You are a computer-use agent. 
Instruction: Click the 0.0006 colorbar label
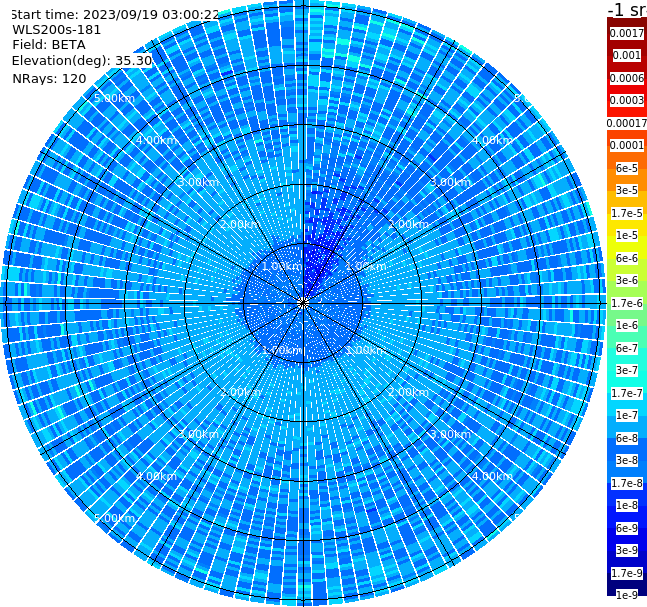[627, 78]
